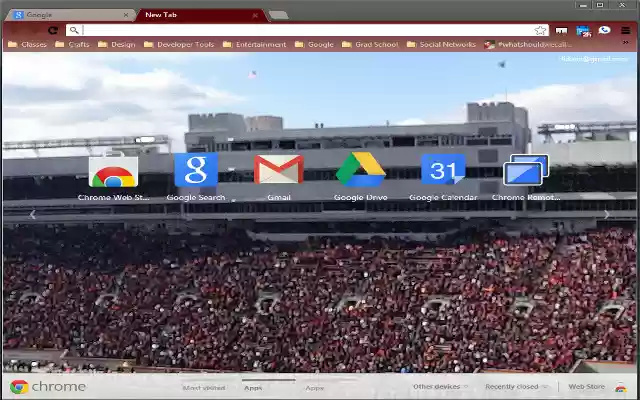Launch the Google Drive app

[x=361, y=169]
